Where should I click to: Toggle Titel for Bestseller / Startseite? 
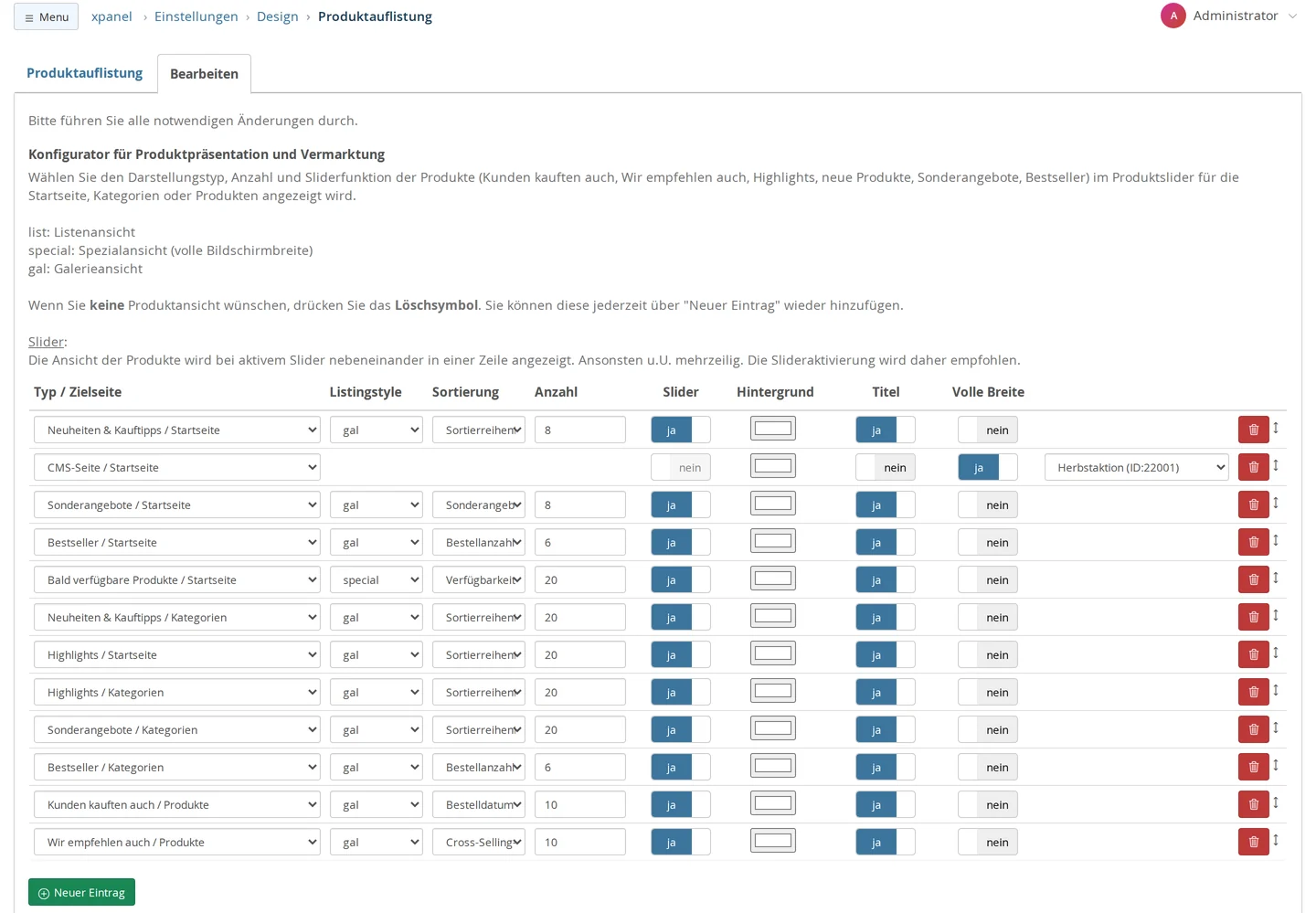pos(886,542)
